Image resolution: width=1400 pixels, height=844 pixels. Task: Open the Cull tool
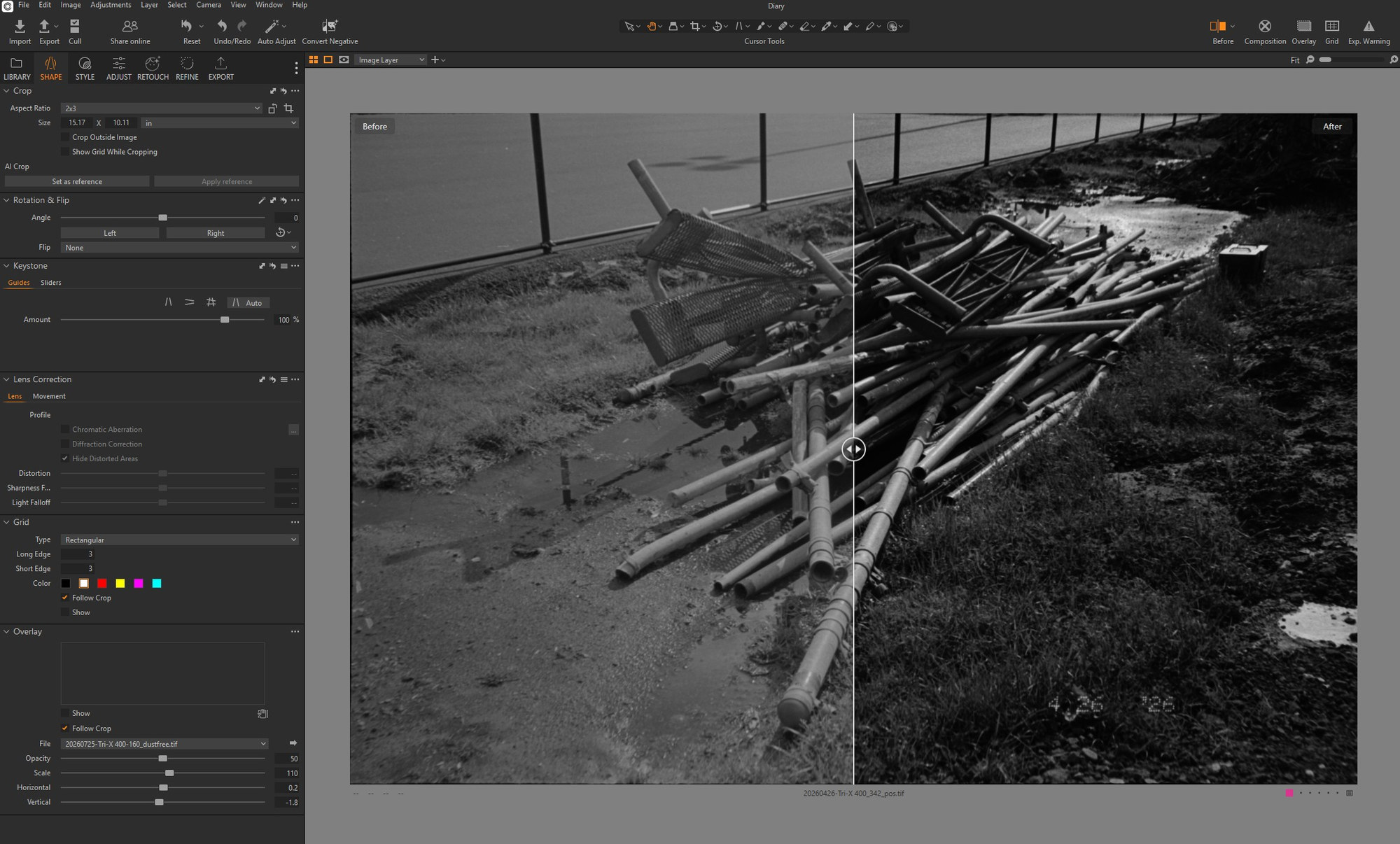tap(75, 27)
